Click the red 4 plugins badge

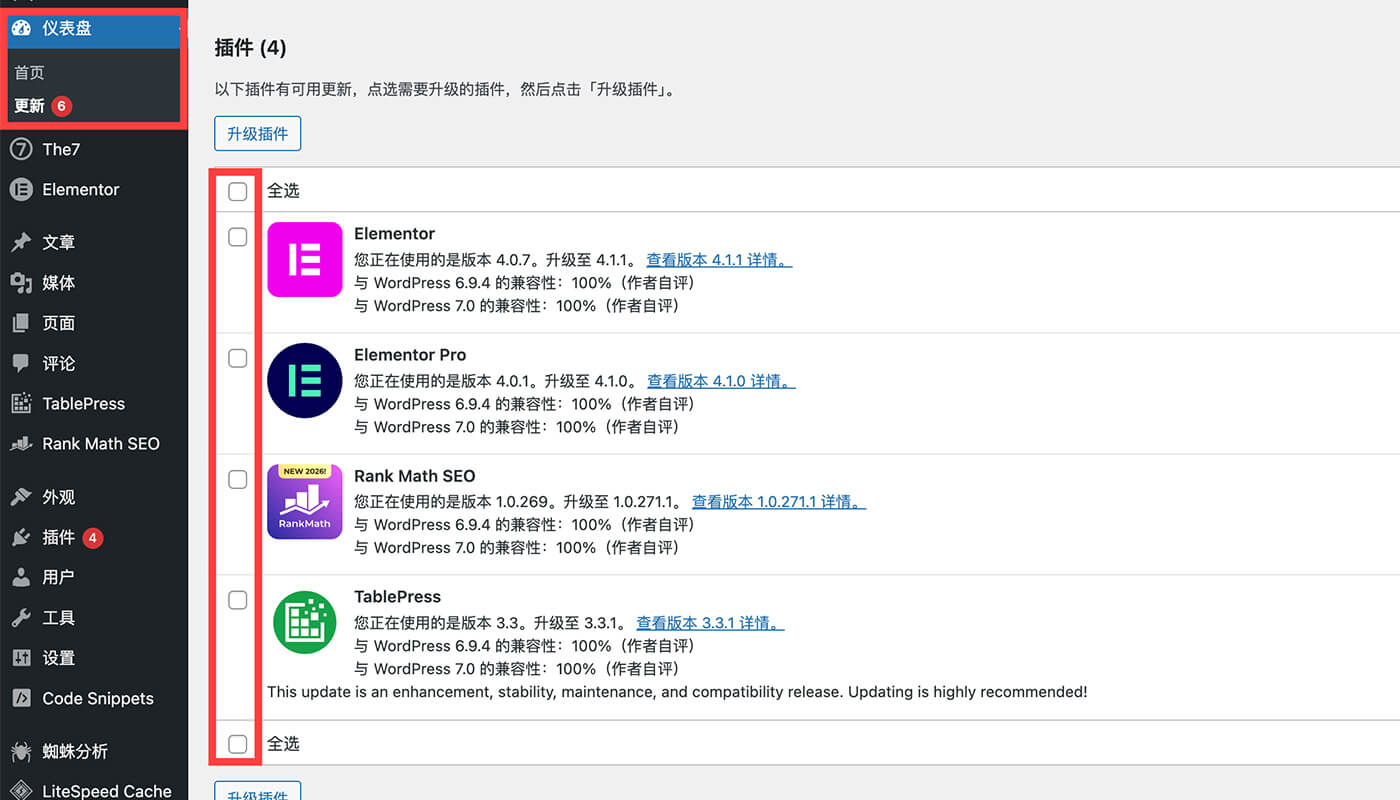pos(93,537)
